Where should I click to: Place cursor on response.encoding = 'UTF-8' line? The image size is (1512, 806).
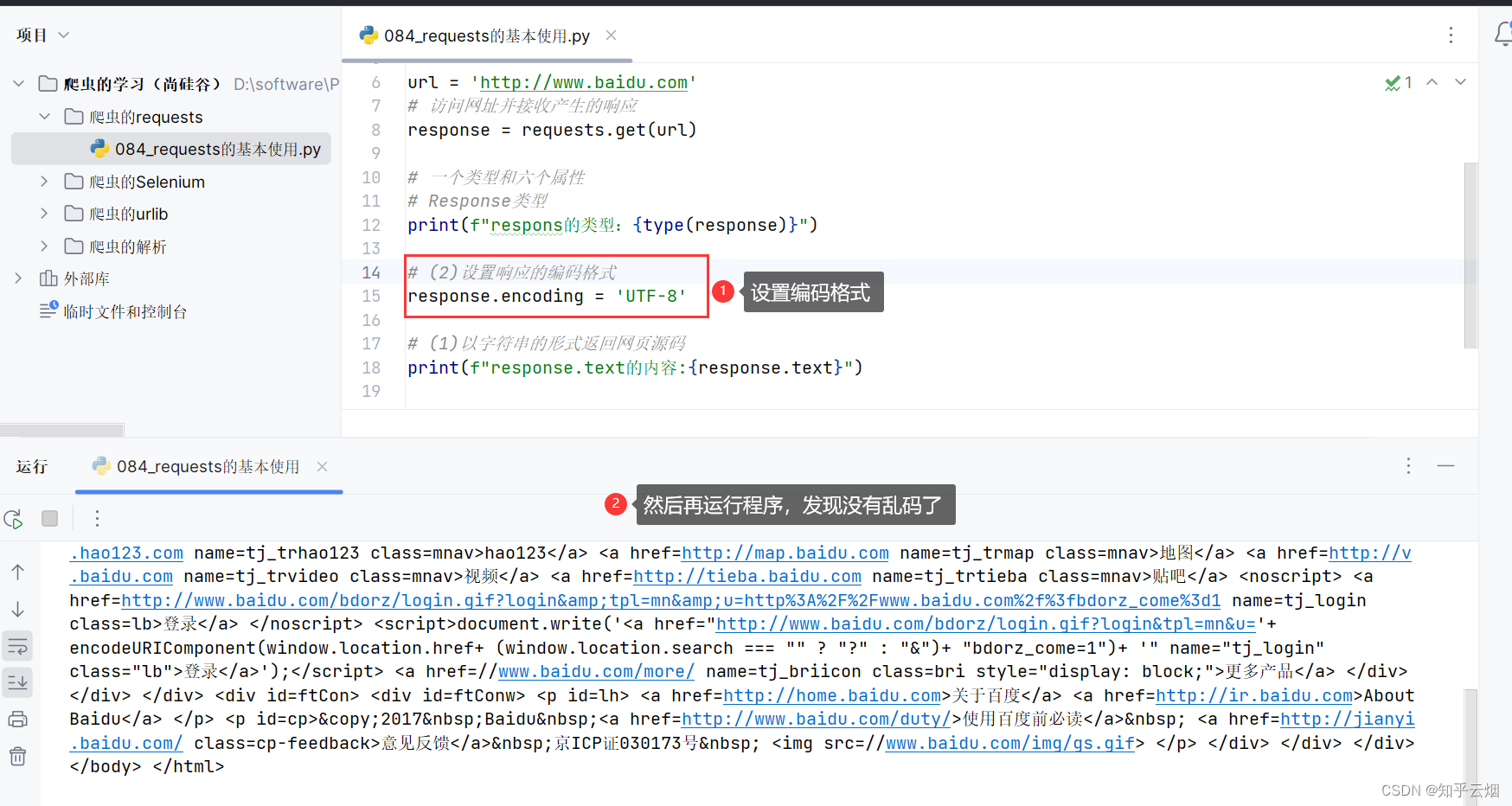548,296
